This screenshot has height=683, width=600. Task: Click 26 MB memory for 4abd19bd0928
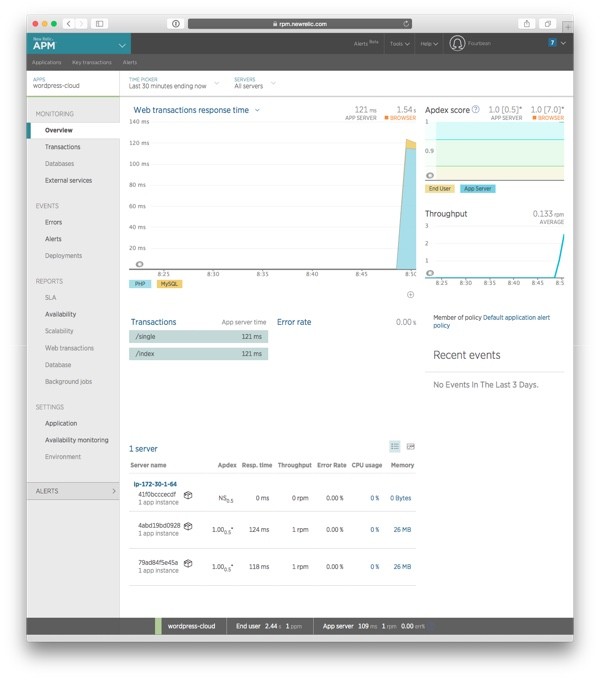tap(402, 530)
